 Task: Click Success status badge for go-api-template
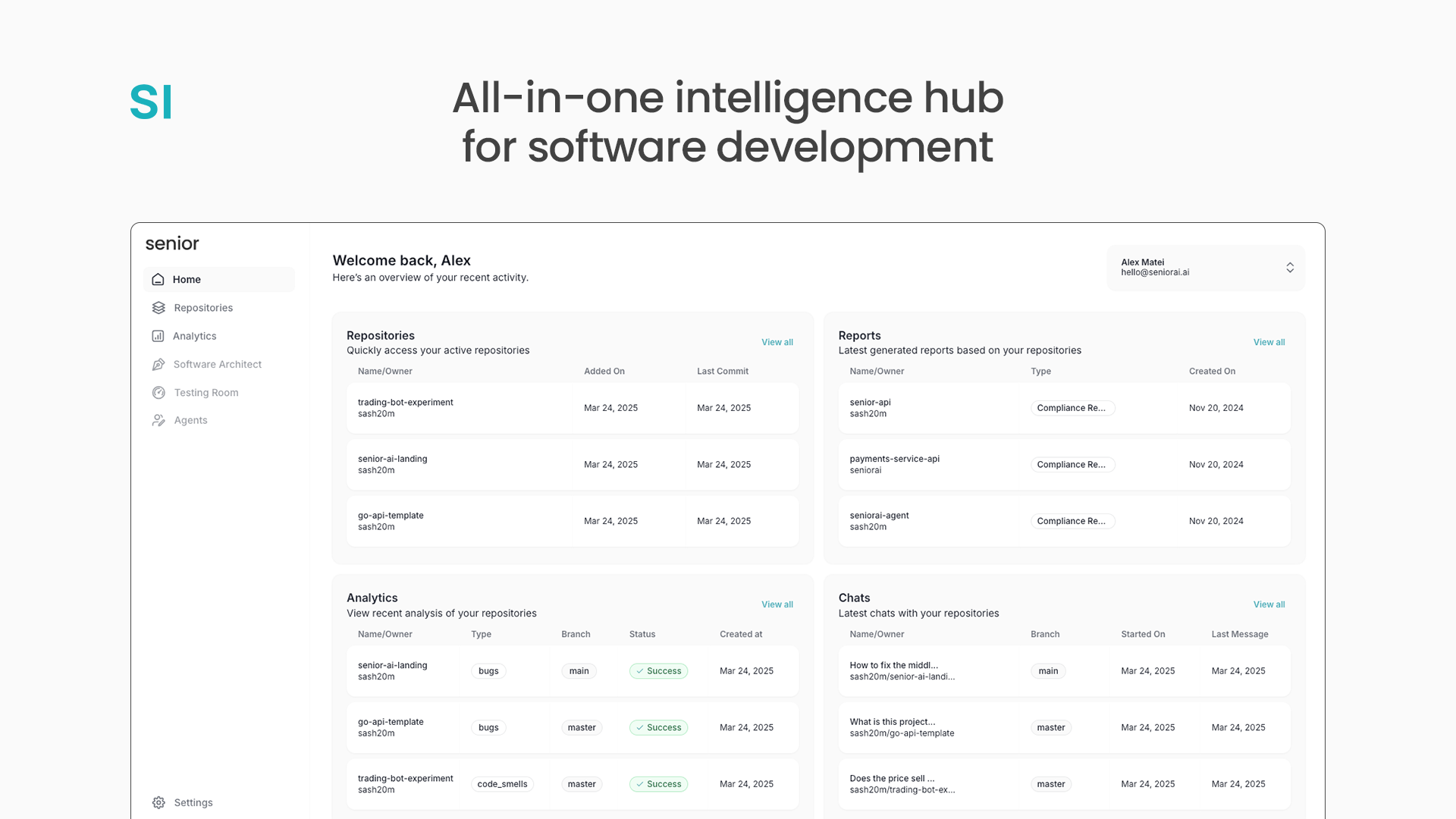click(x=658, y=728)
